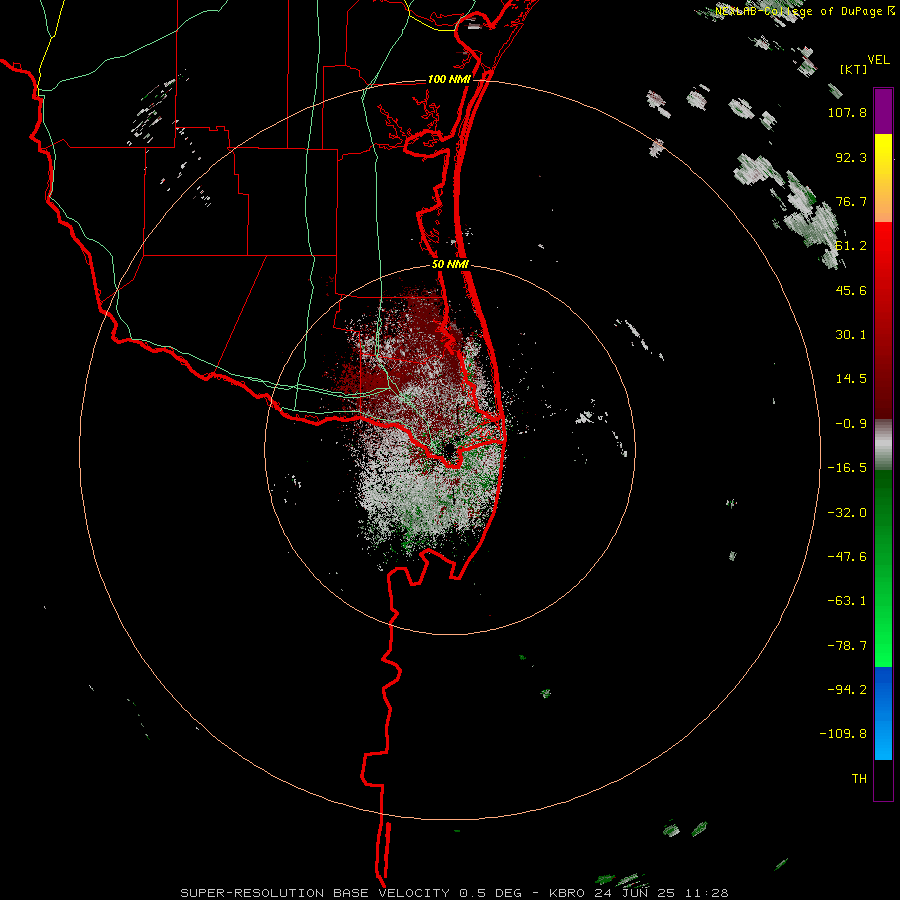Screen dimensions: 900x900
Task: Click the 100 NMI range ring label
Action: tap(449, 79)
